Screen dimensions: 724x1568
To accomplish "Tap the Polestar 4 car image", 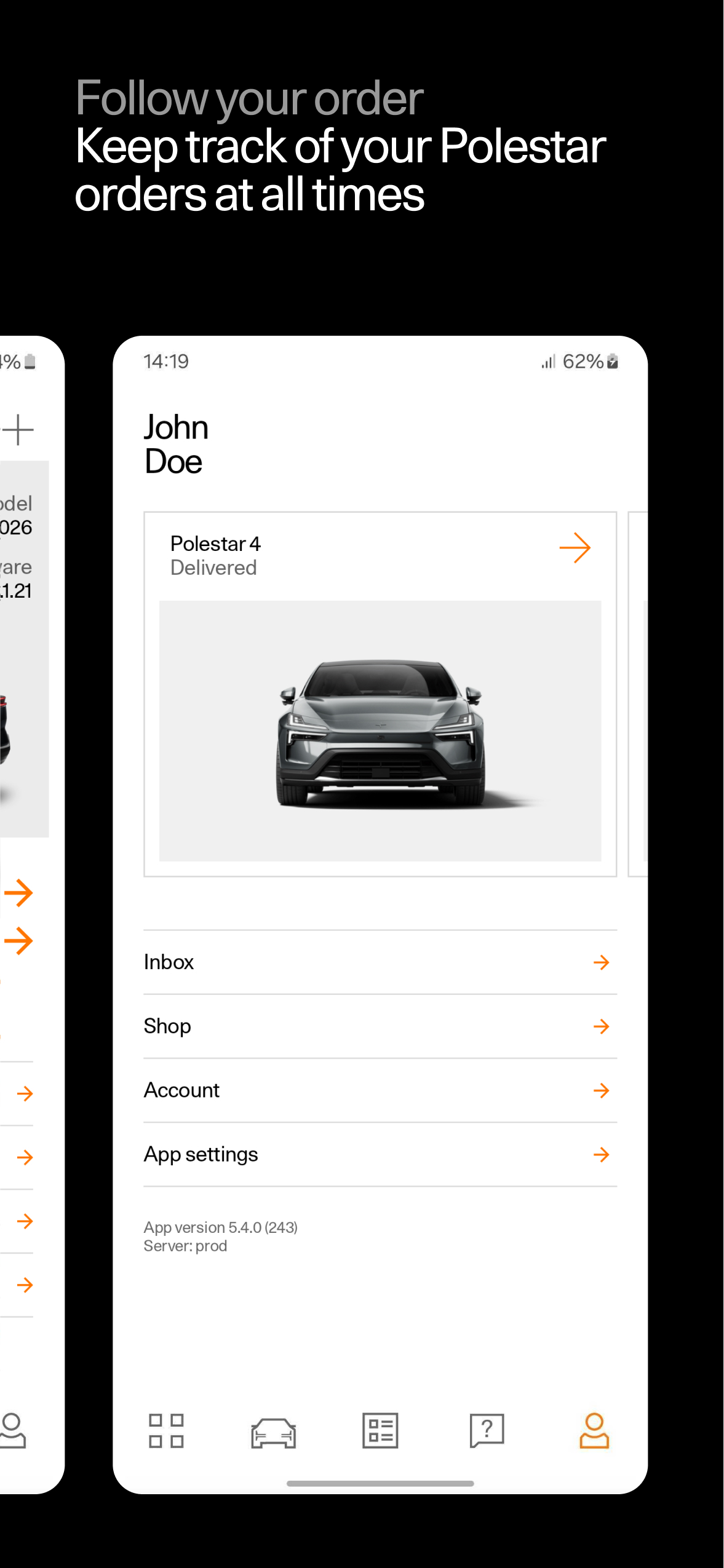I will tap(380, 731).
